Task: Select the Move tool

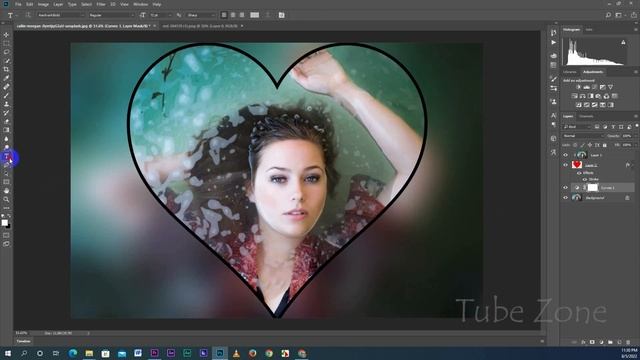Action: tap(6, 35)
